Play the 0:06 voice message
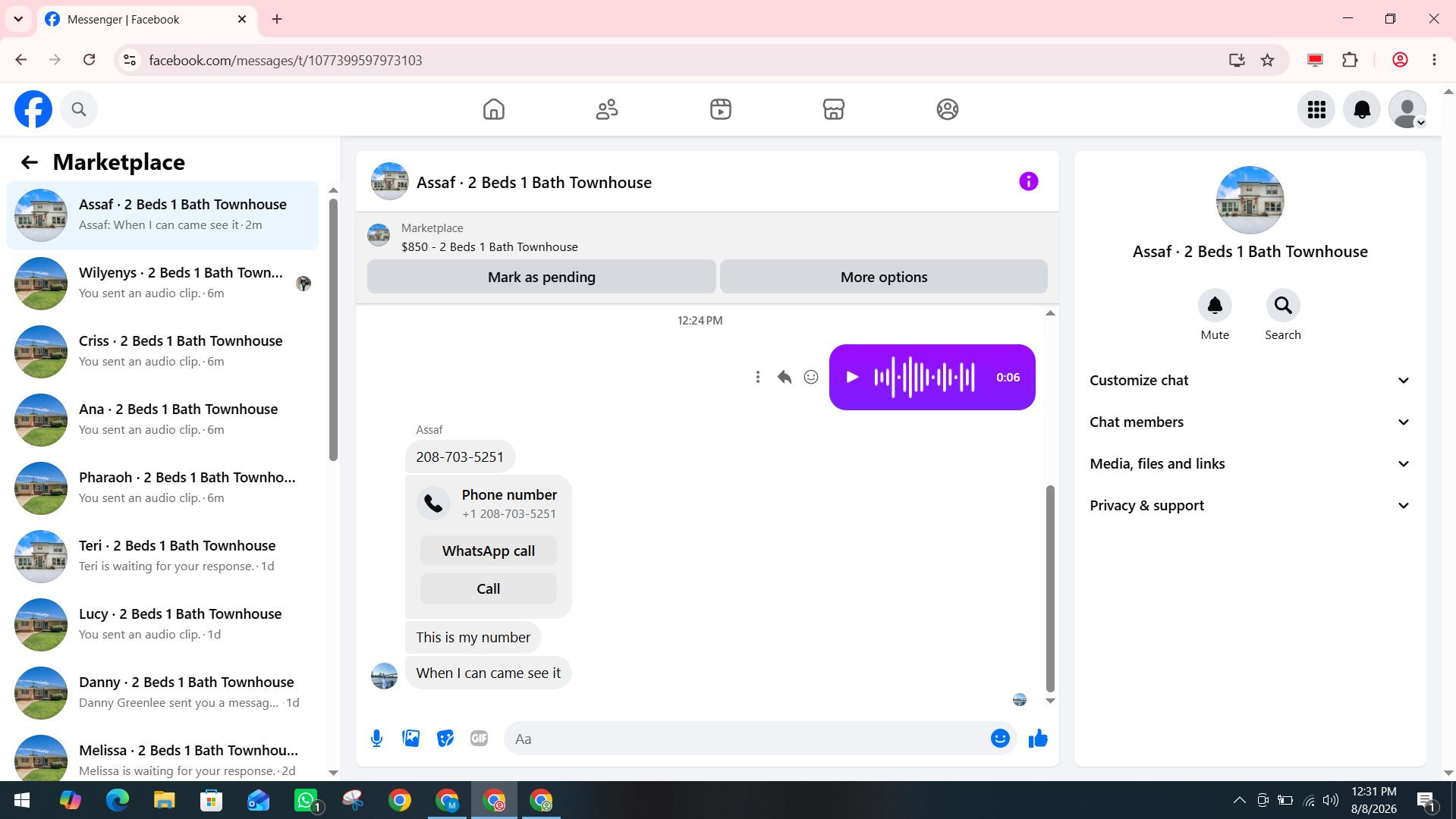This screenshot has height=819, width=1456. pos(852,377)
